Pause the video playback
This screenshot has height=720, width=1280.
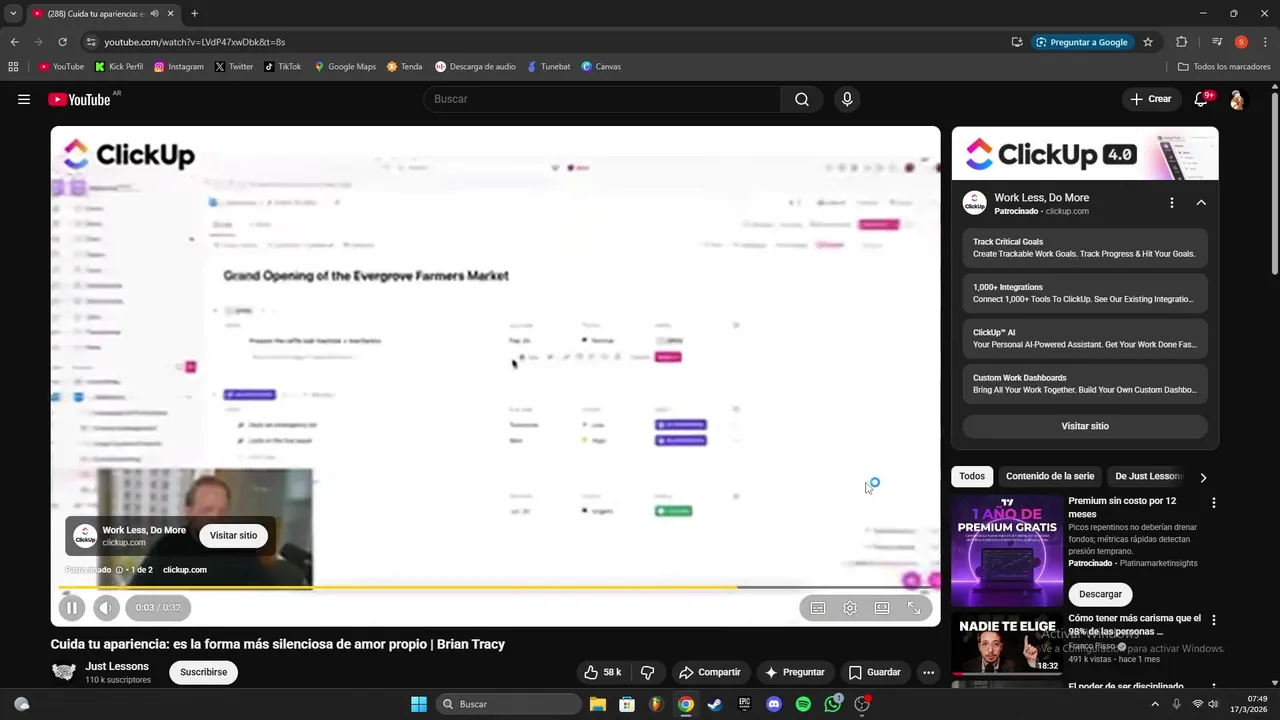coord(72,607)
